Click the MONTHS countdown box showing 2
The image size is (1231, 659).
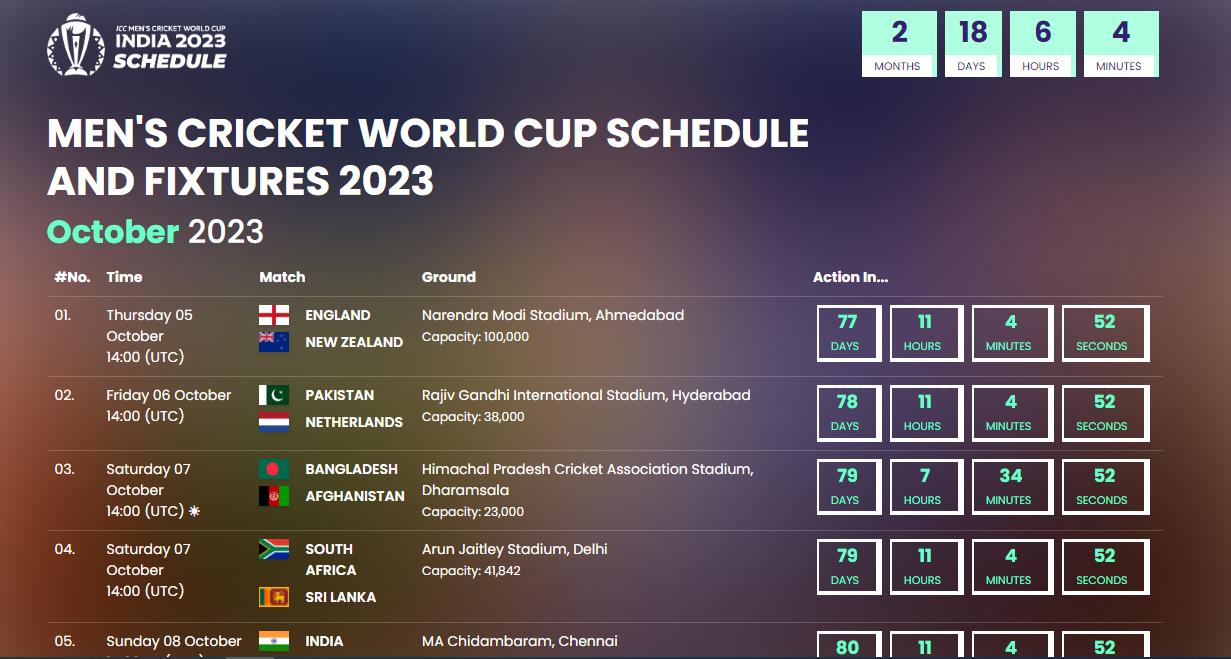pos(898,43)
